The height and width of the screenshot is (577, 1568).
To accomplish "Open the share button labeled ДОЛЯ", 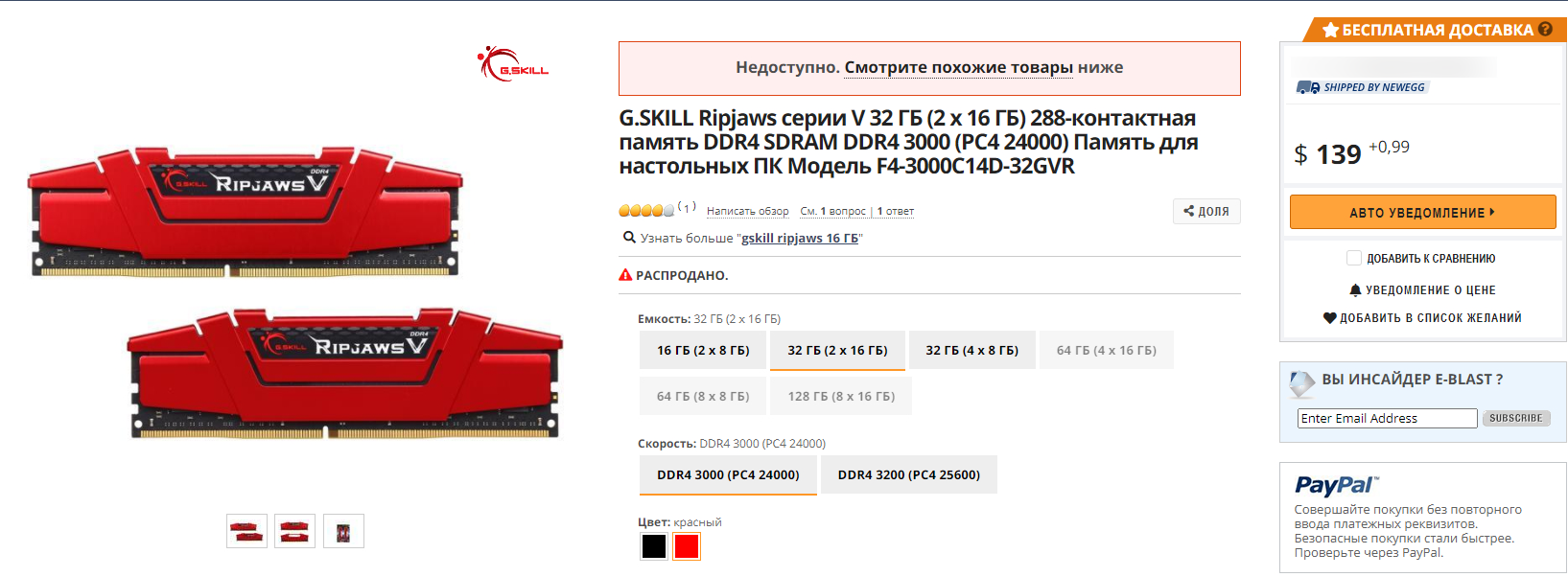I will click(x=1206, y=211).
